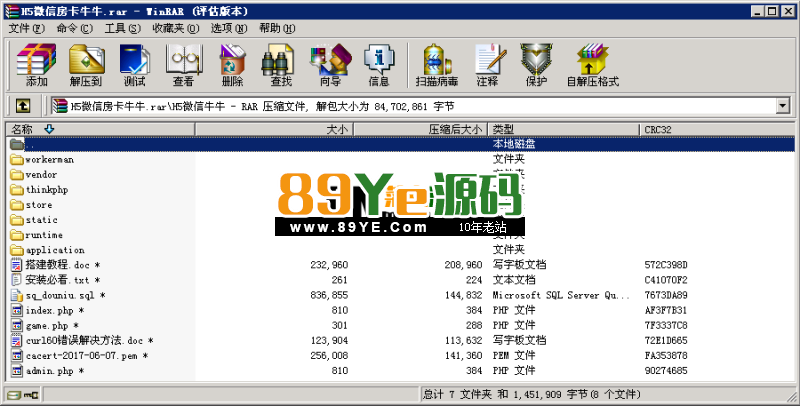Image resolution: width=800 pixels, height=406 pixels.
Task: Open the 命令(C) menu
Action: point(74,29)
